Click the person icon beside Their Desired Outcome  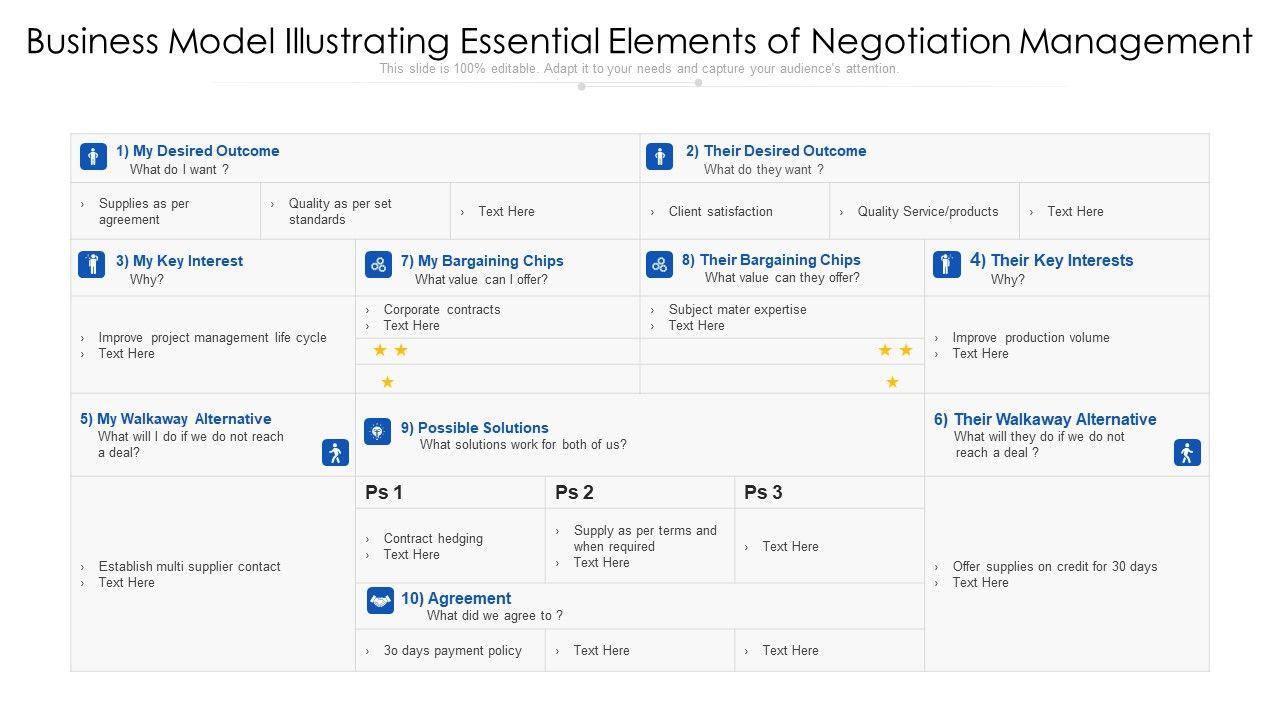point(659,157)
